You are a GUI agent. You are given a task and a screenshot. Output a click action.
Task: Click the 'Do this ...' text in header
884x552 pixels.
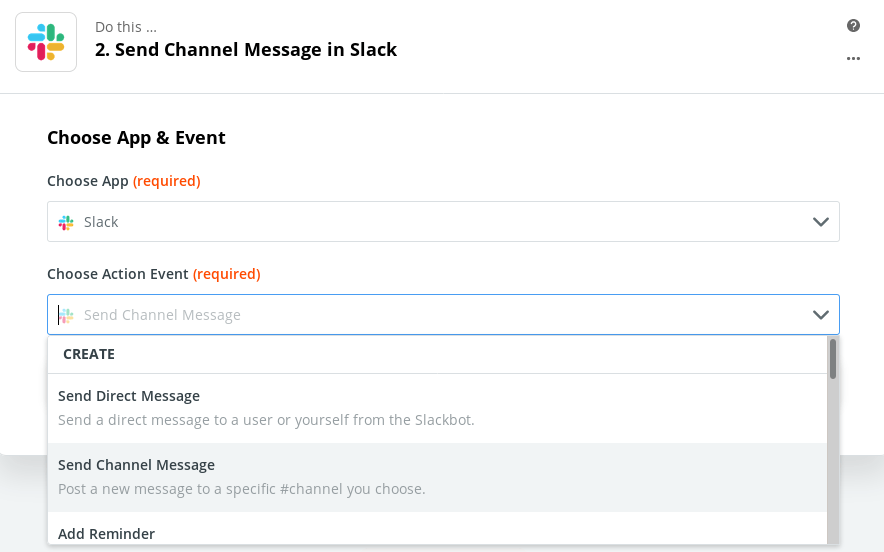tap(126, 27)
